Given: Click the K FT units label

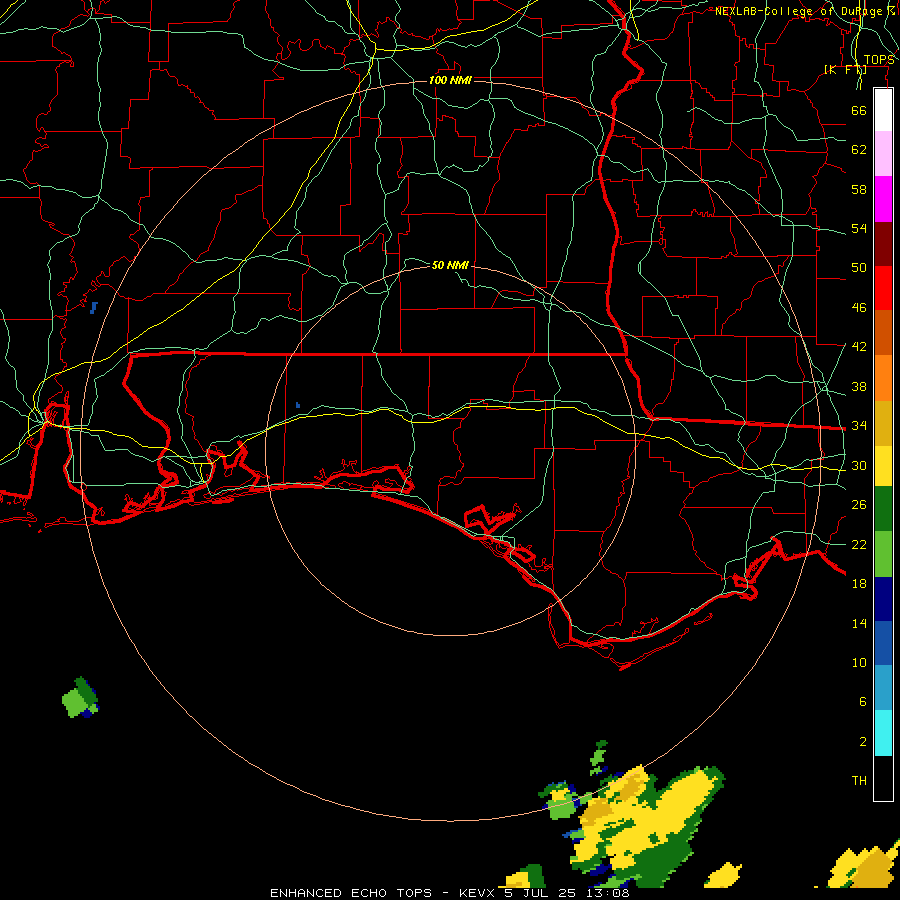Looking at the screenshot, I should click(845, 70).
